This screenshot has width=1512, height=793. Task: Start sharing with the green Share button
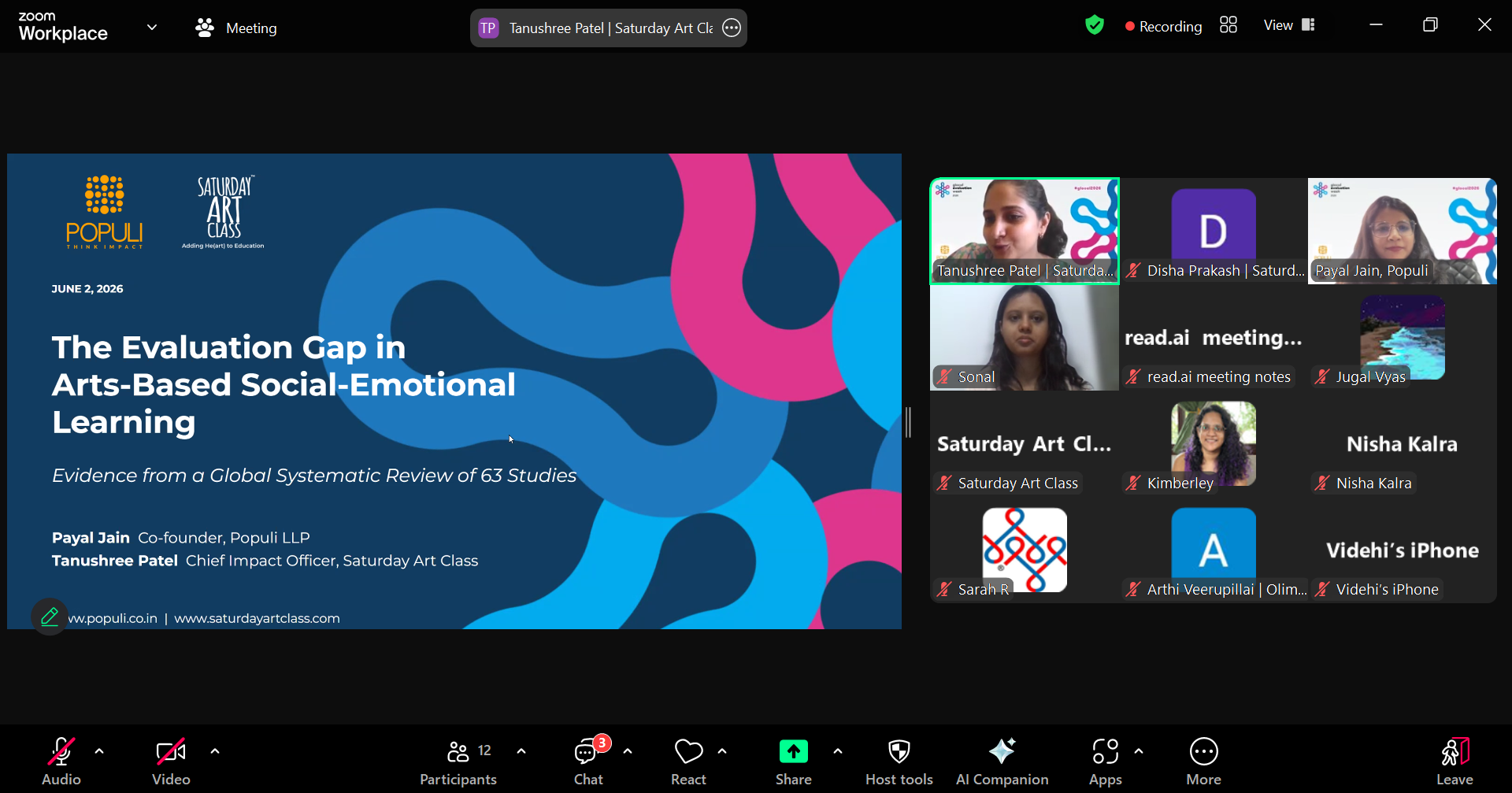pos(793,762)
